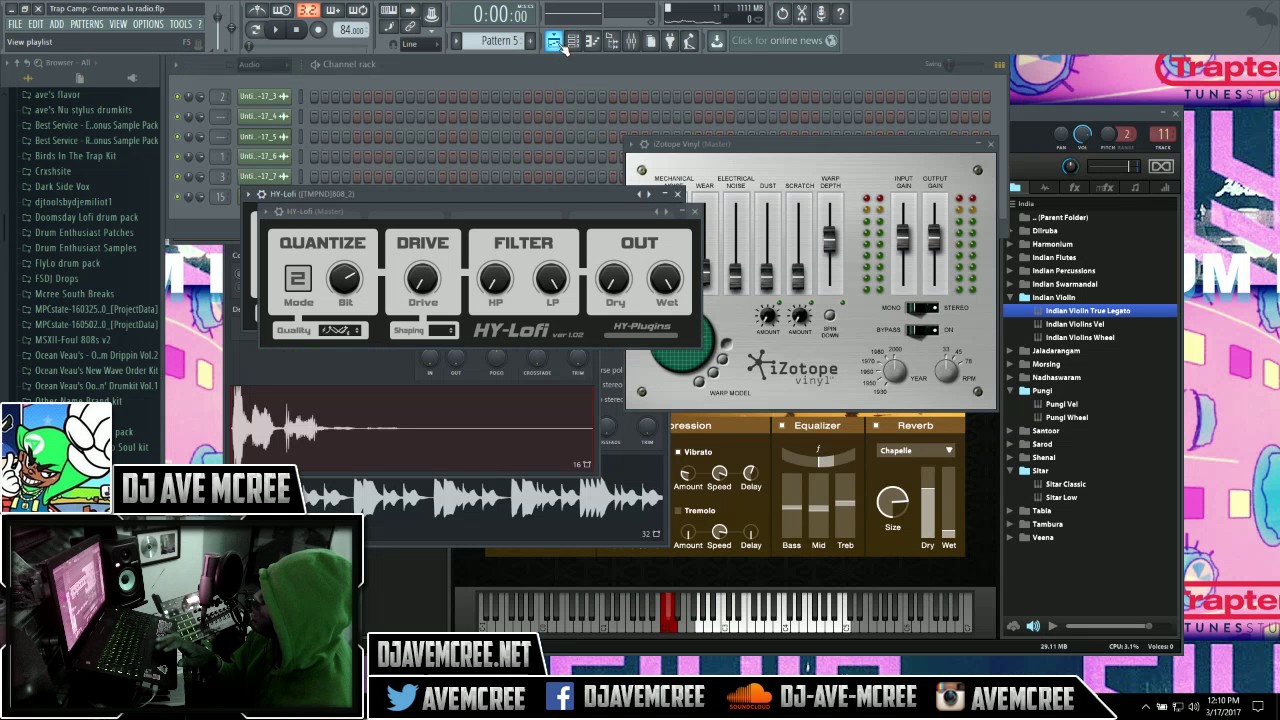Open the Chapelle reverb preset dropdown

click(915, 451)
